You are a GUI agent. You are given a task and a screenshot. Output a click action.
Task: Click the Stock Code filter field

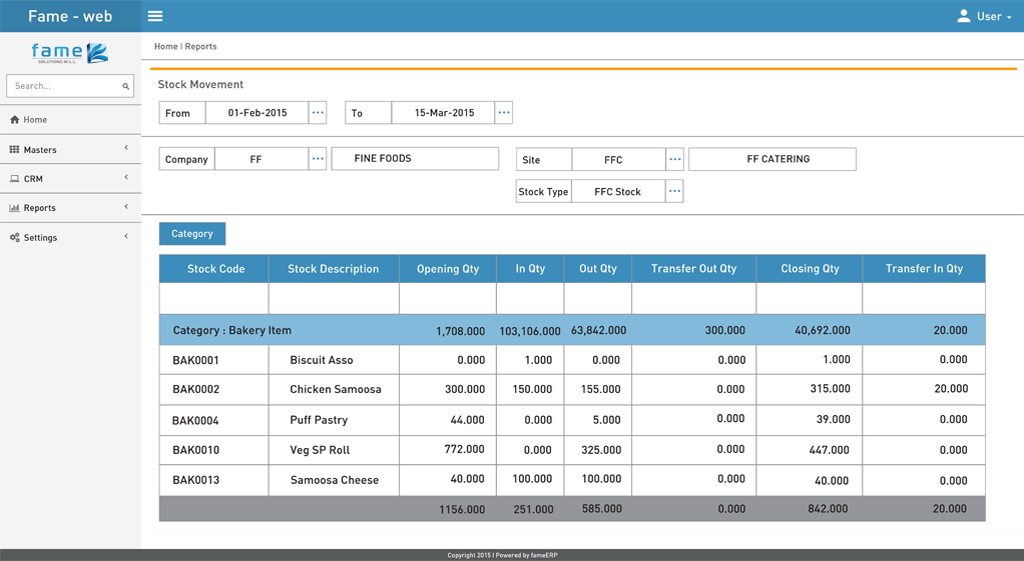point(213,298)
